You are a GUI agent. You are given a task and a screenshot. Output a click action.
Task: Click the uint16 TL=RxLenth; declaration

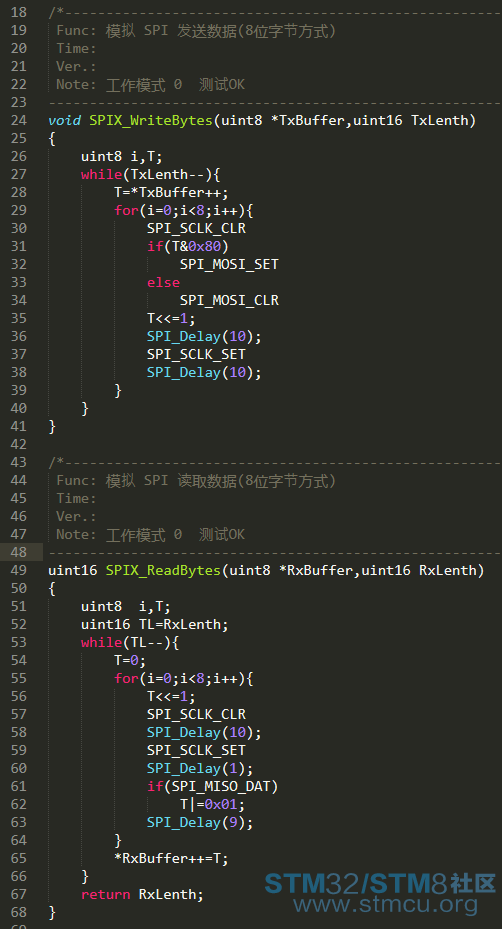155,624
